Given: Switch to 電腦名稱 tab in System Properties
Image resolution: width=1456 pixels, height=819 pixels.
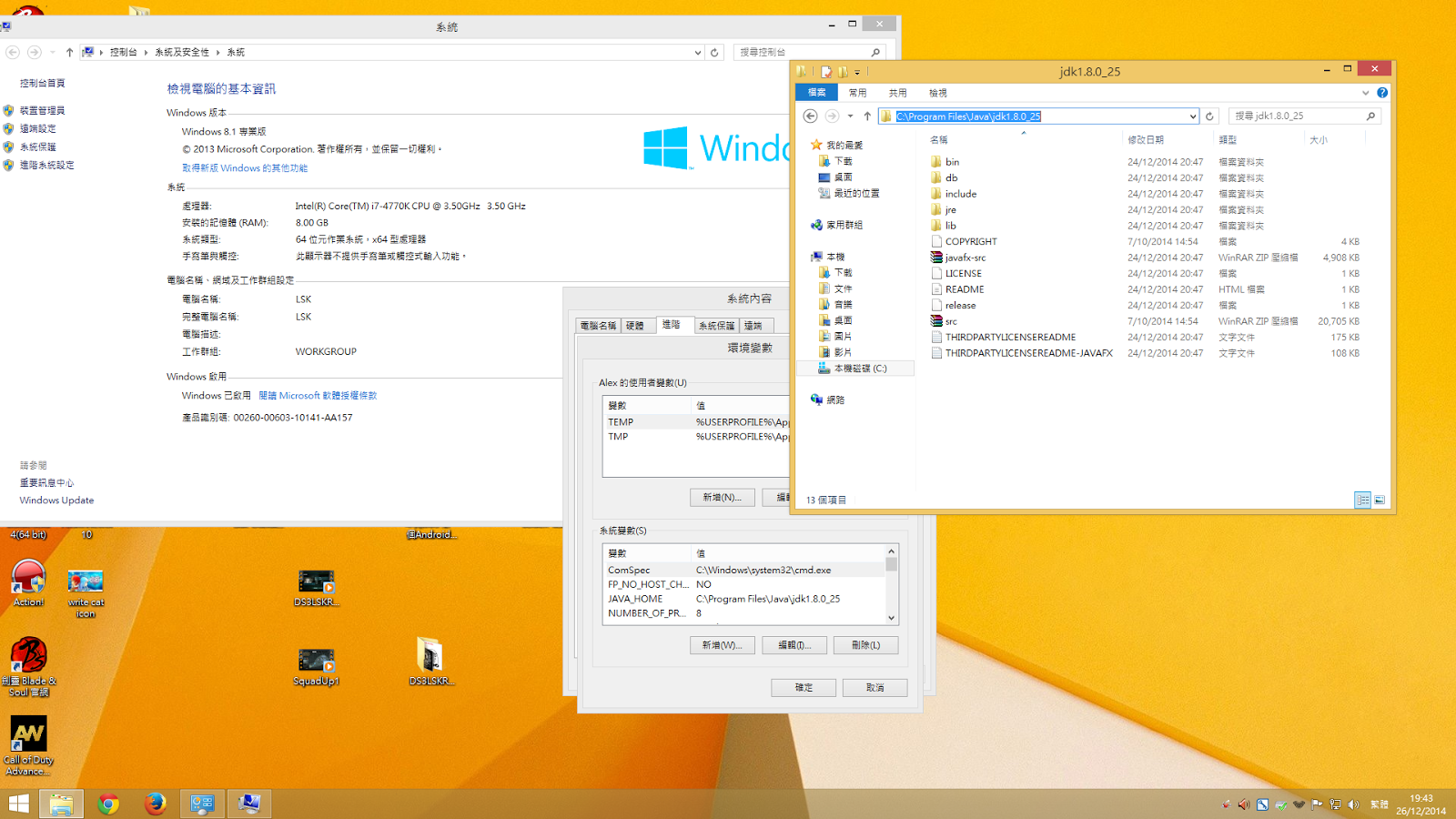Looking at the screenshot, I should click(x=598, y=325).
